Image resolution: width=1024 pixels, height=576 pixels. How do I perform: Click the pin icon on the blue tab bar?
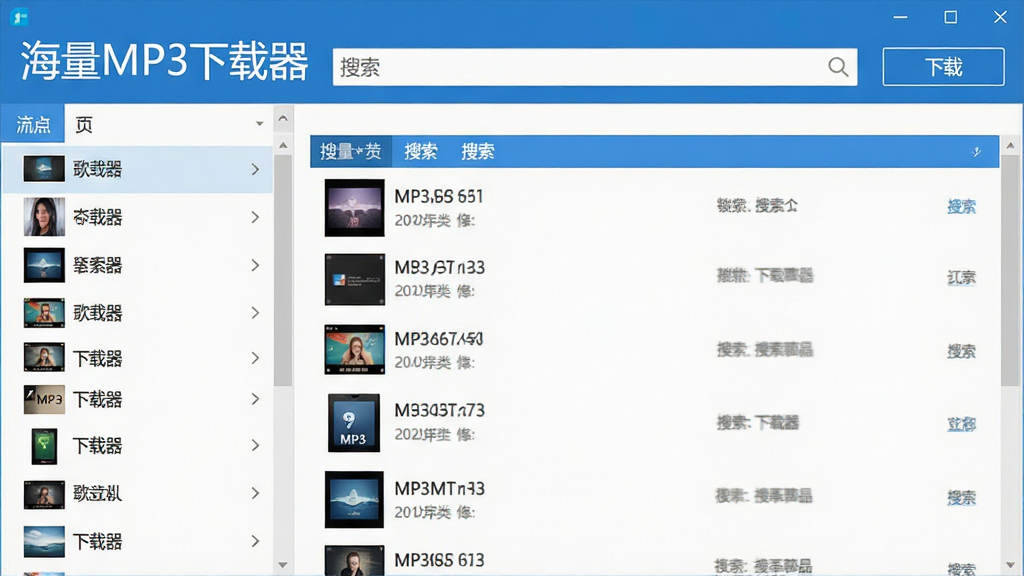(976, 152)
